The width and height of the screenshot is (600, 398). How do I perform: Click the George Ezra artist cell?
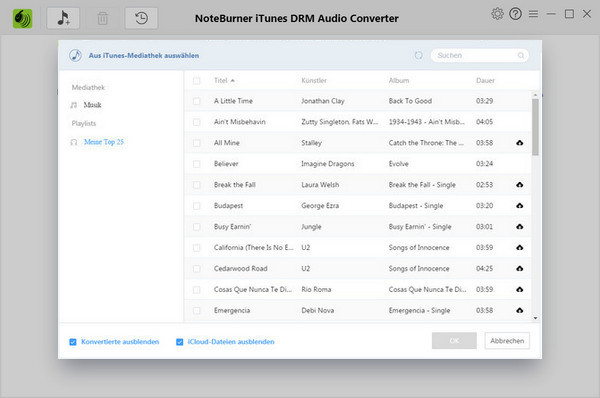point(320,206)
